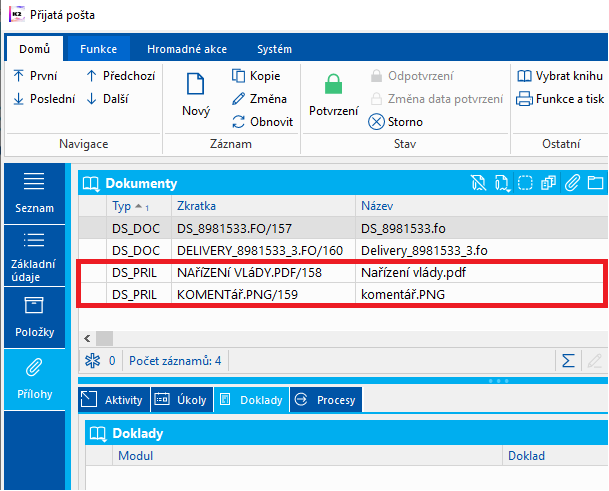The width and height of the screenshot is (609, 491).
Task: Attach a file with the paperclip icon
Action: point(572,183)
